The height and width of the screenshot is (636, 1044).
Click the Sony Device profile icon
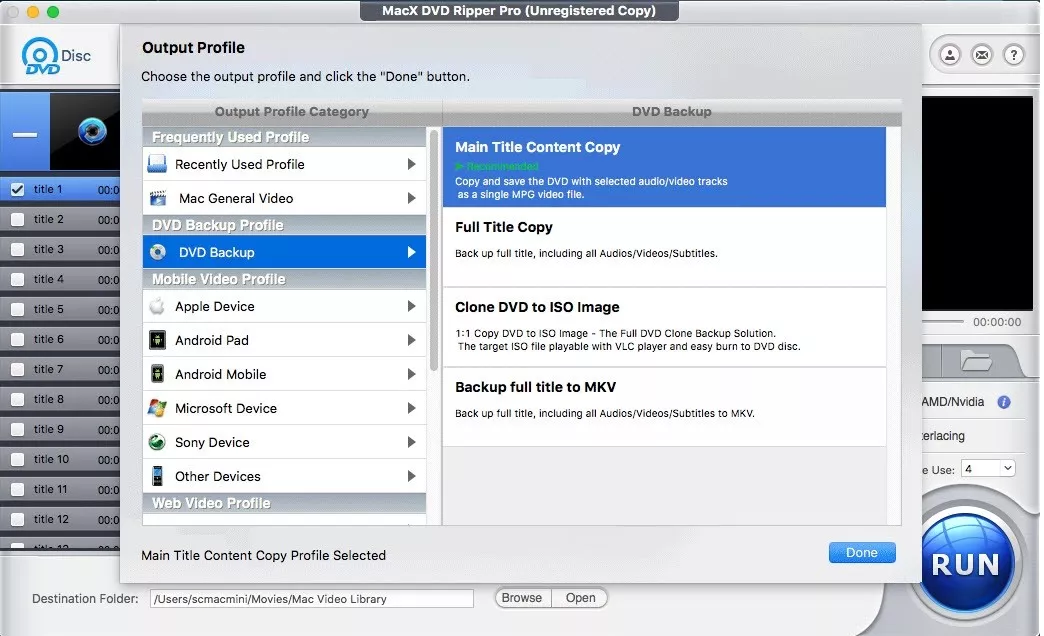(x=157, y=442)
